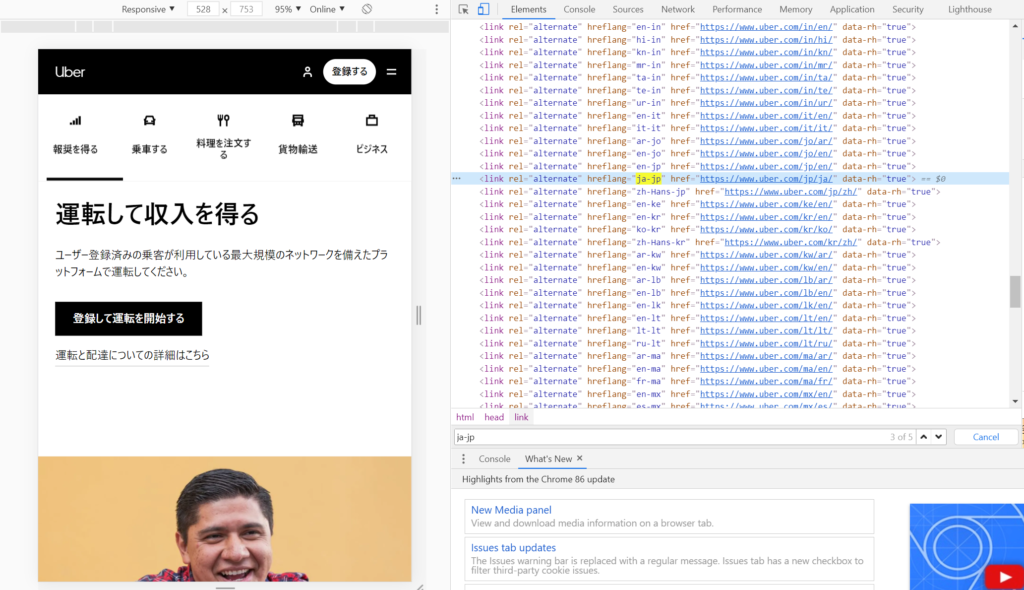This screenshot has width=1024, height=590.
Task: Click Cancel in the search bar
Action: pyautogui.click(x=985, y=437)
